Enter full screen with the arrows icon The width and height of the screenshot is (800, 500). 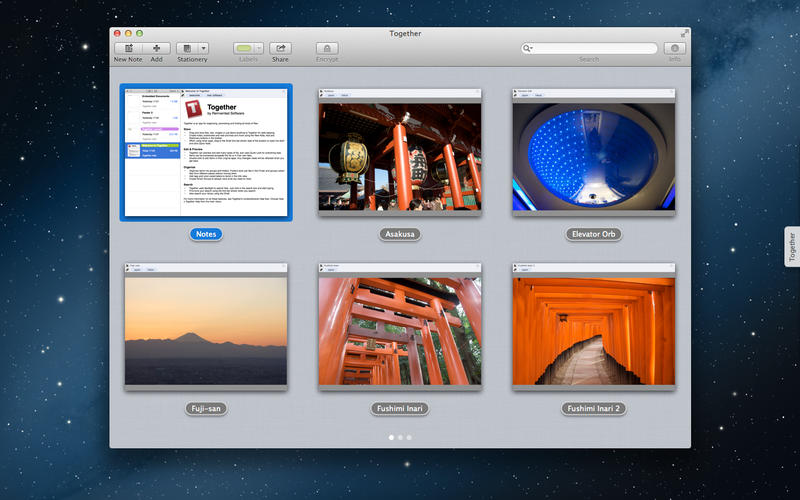click(683, 33)
